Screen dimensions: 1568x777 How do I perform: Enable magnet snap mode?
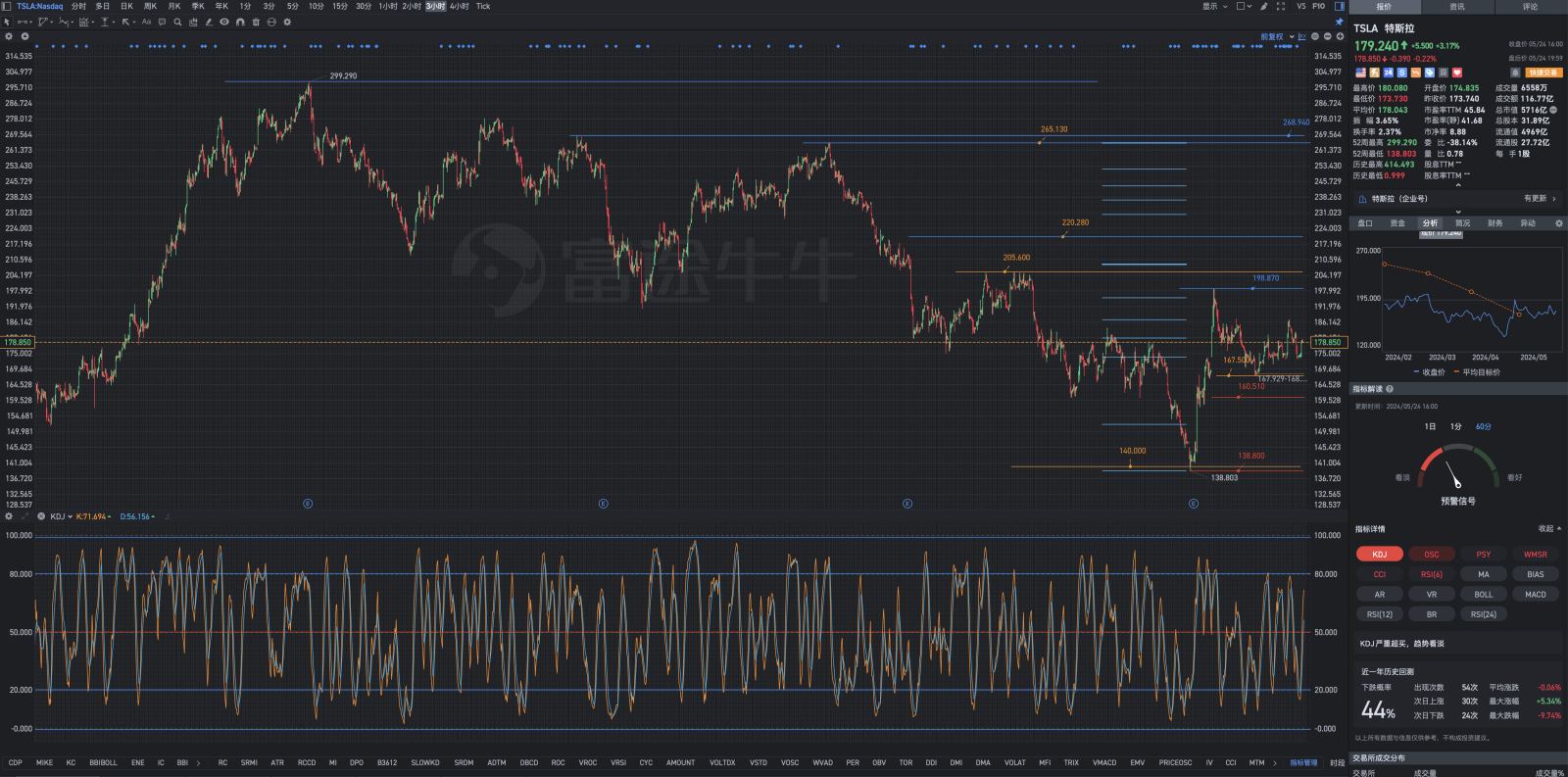tap(240, 22)
